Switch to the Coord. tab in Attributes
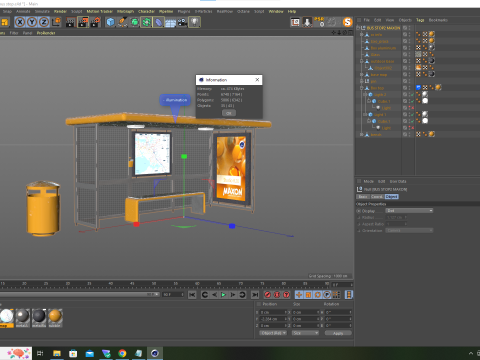Viewport: 480px width, 360px height. [x=377, y=197]
